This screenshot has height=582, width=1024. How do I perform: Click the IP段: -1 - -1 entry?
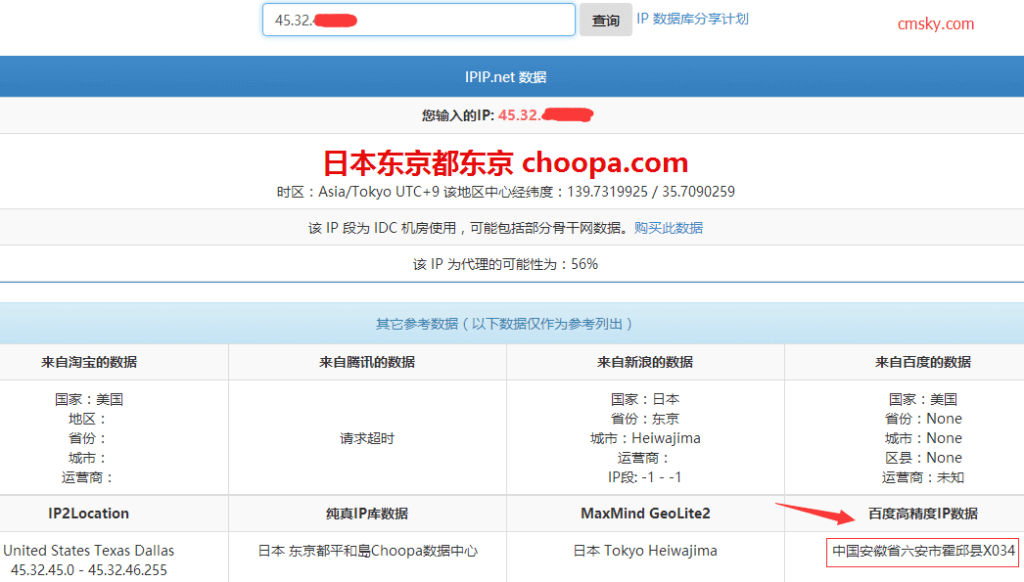click(x=645, y=477)
